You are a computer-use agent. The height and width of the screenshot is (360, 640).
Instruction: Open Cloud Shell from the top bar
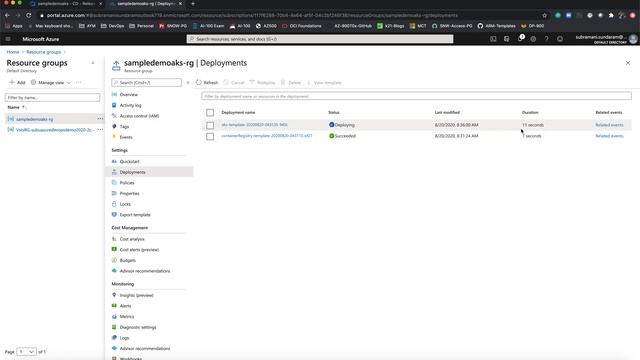[493, 39]
